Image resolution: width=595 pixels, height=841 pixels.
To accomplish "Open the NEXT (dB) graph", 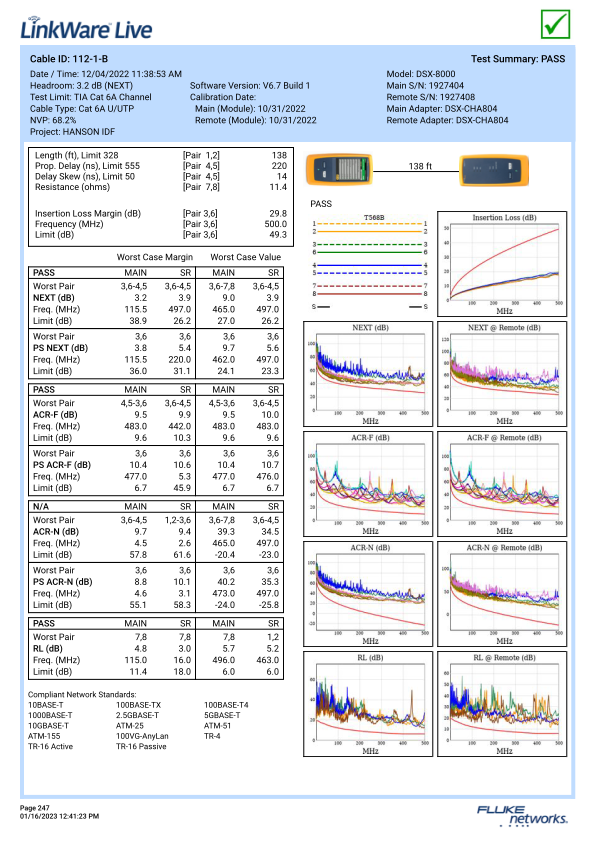I will click(368, 374).
